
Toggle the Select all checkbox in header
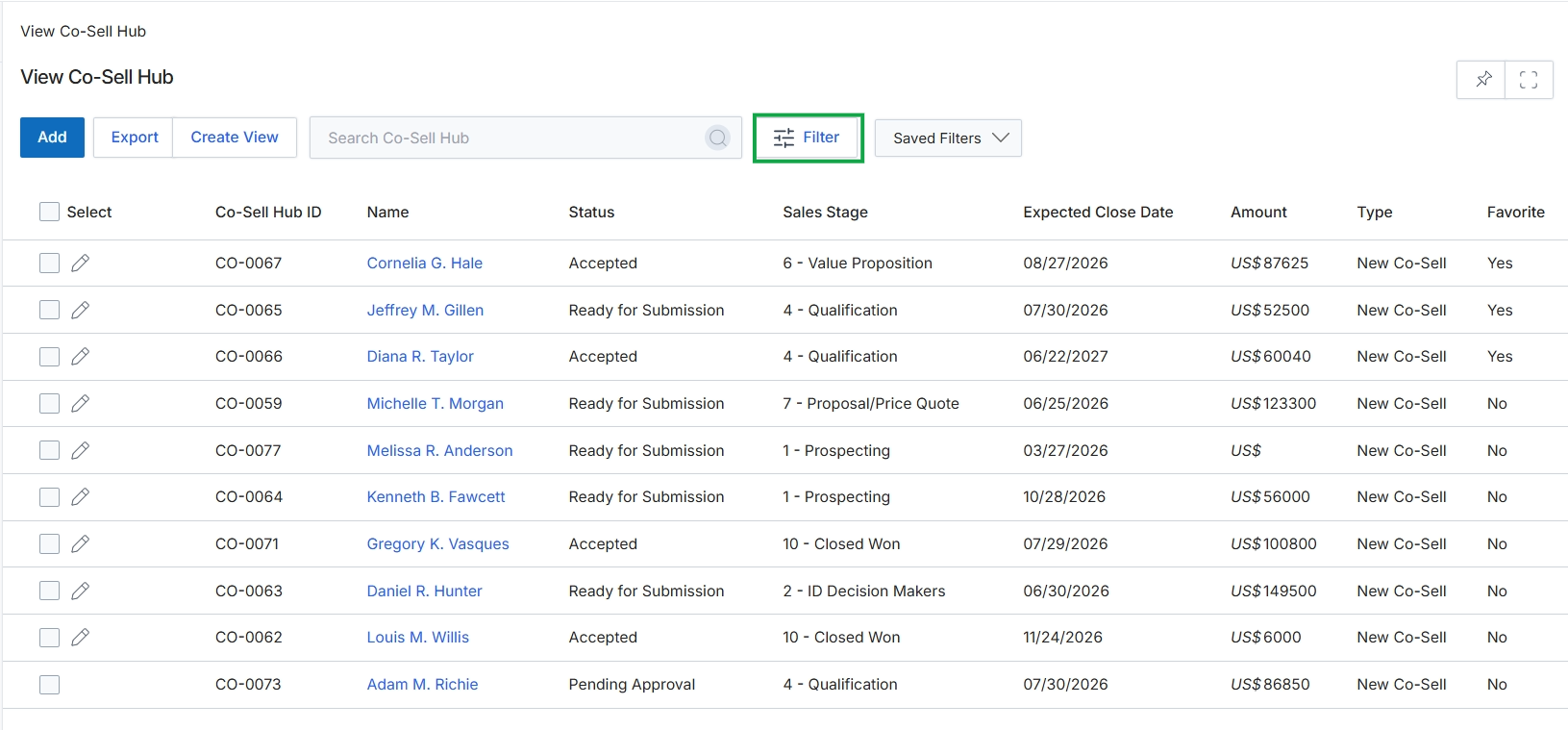(x=49, y=212)
